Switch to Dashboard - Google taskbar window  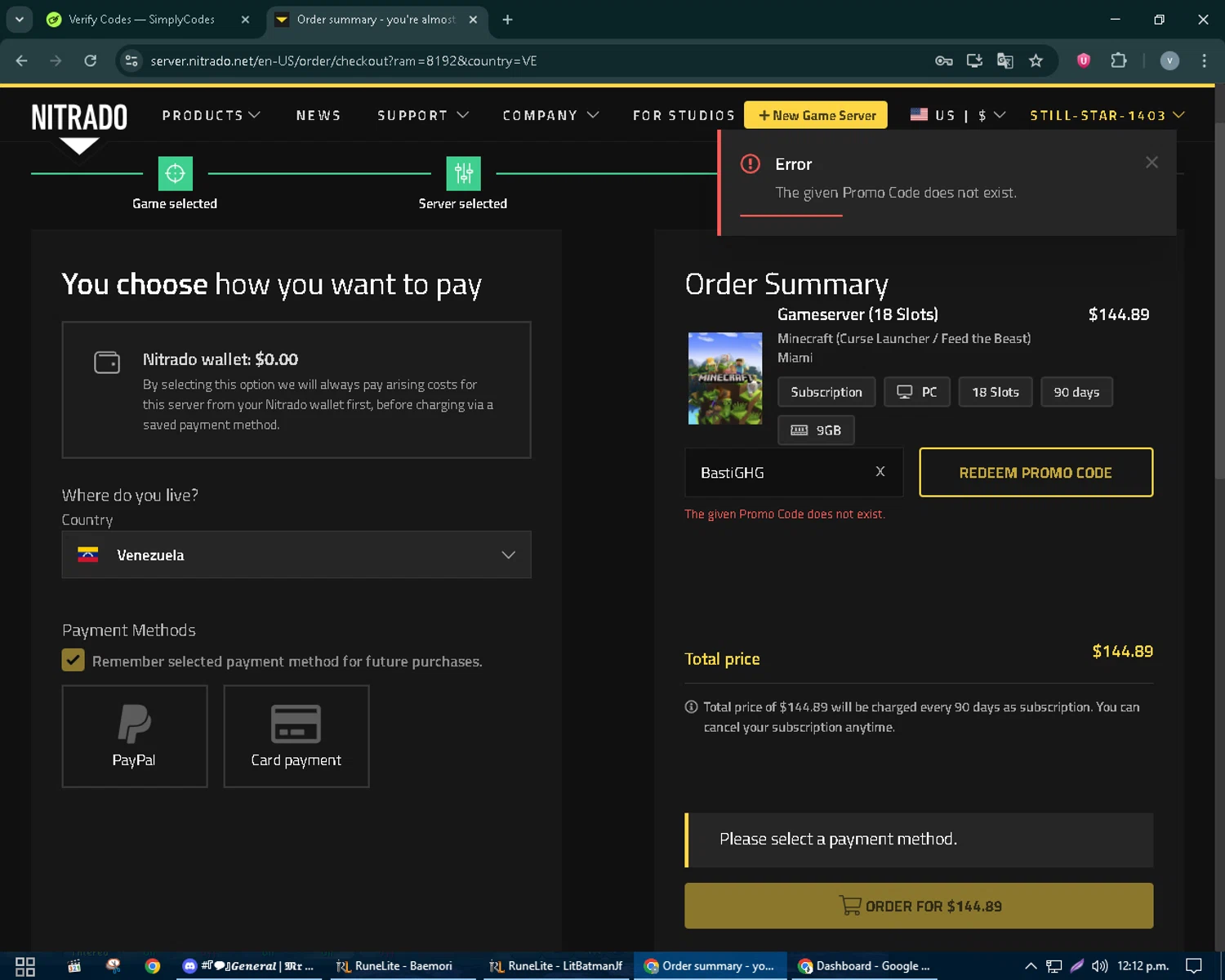(864, 966)
